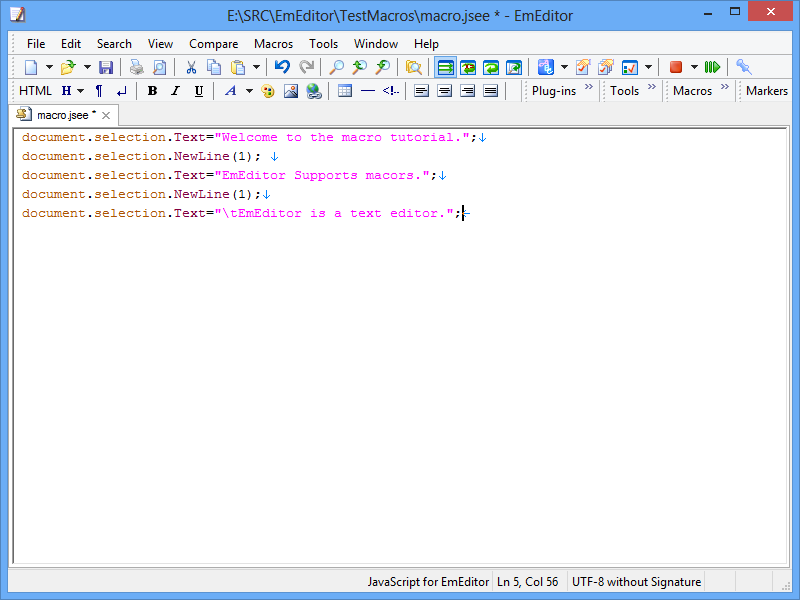The image size is (800, 600).
Task: Toggle Wrap by Characters mode
Action: pos(468,67)
